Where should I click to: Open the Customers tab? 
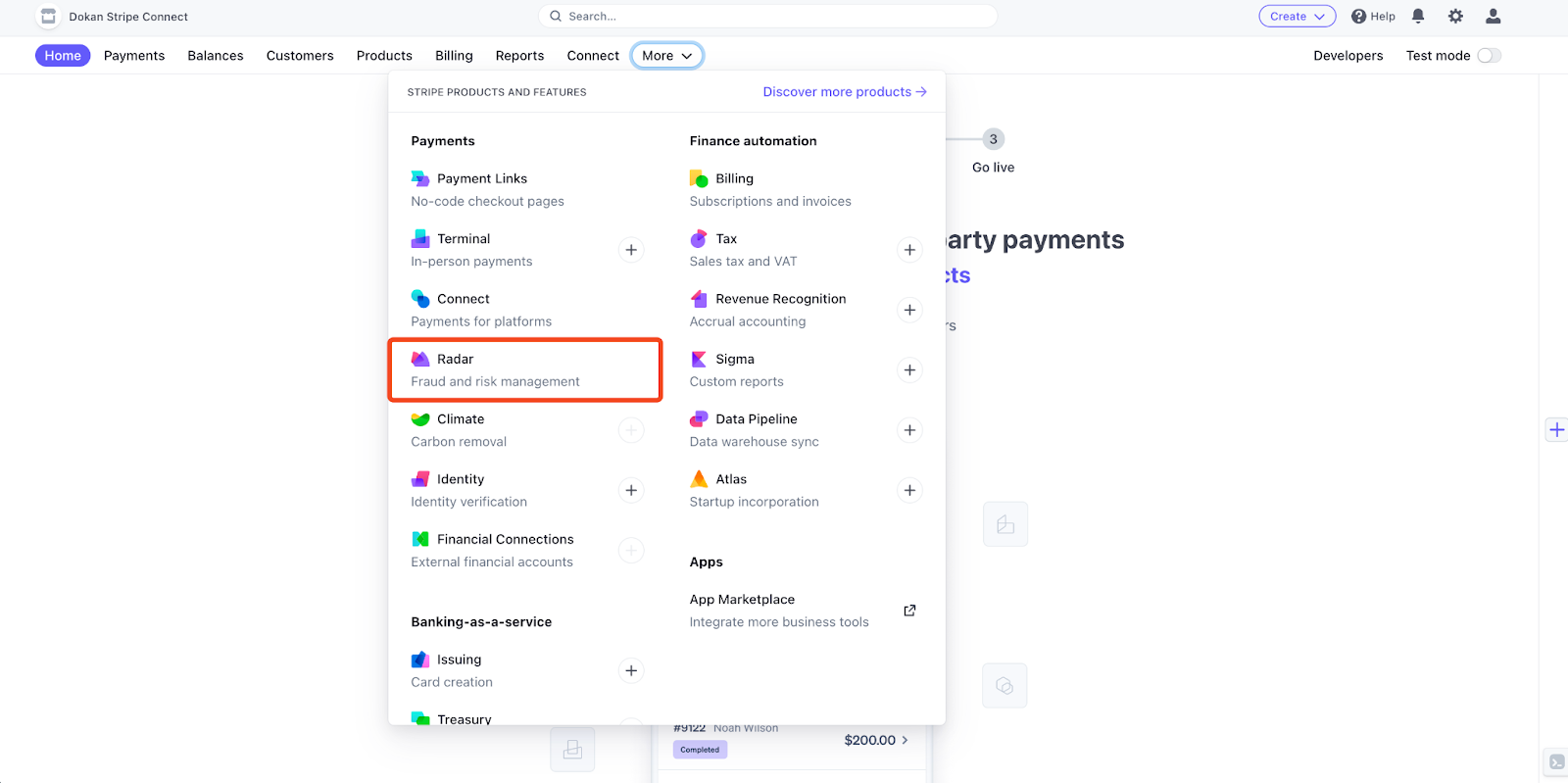point(300,56)
